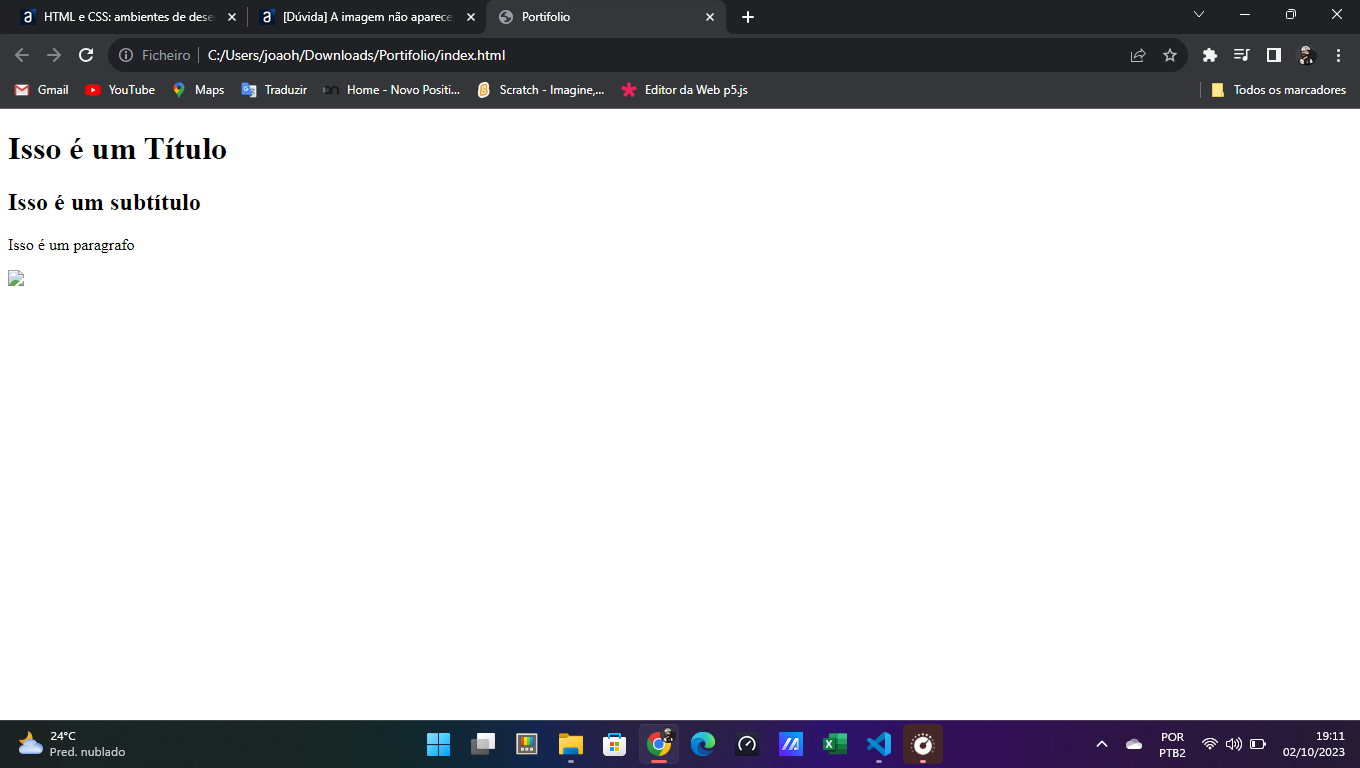This screenshot has height=768, width=1360.
Task: Open the Wi-Fi network tray icon
Action: click(x=1210, y=744)
